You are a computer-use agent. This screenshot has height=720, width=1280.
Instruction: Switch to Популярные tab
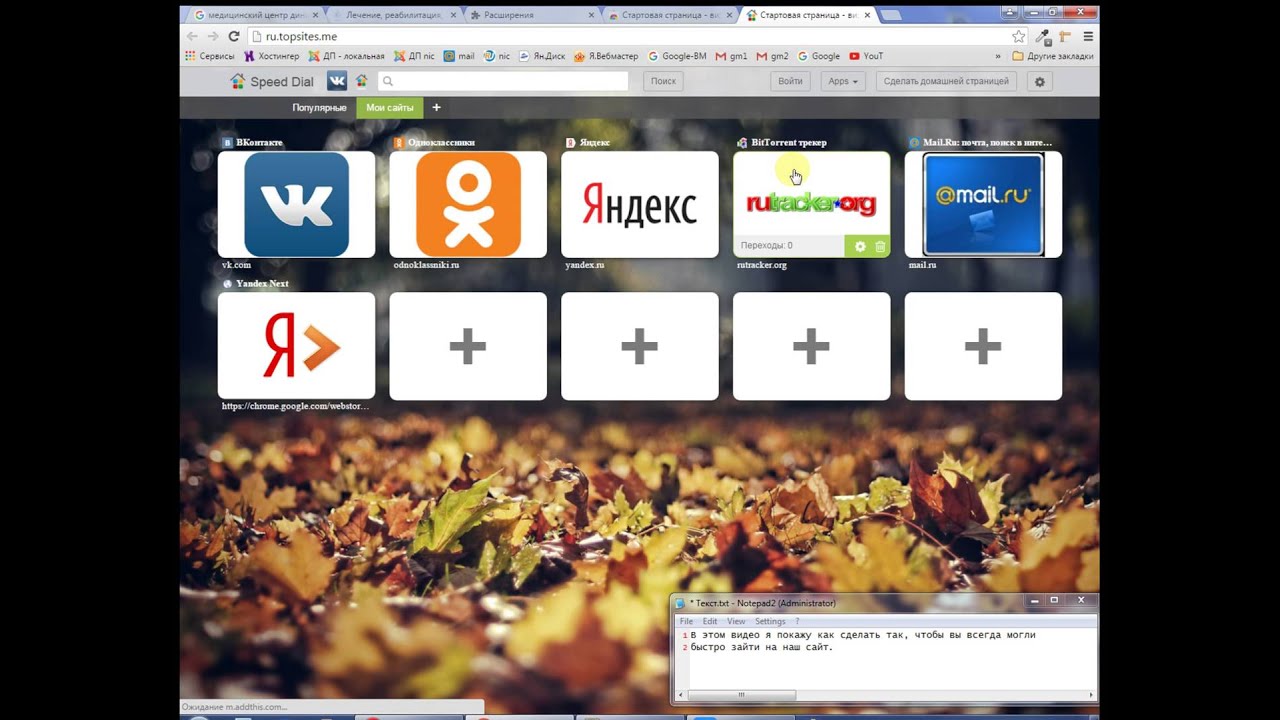click(x=319, y=107)
